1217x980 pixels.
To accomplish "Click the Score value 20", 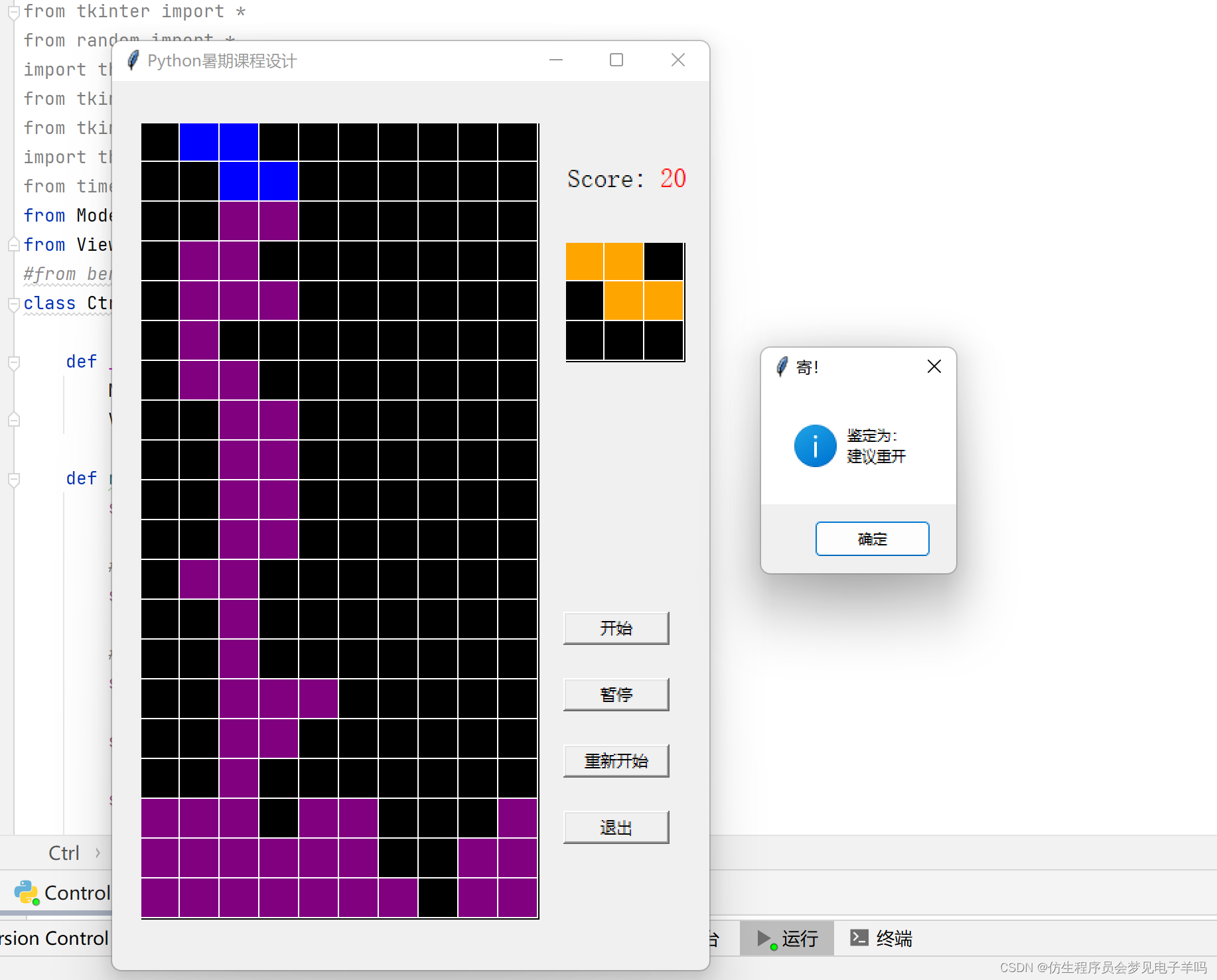I will click(x=673, y=178).
